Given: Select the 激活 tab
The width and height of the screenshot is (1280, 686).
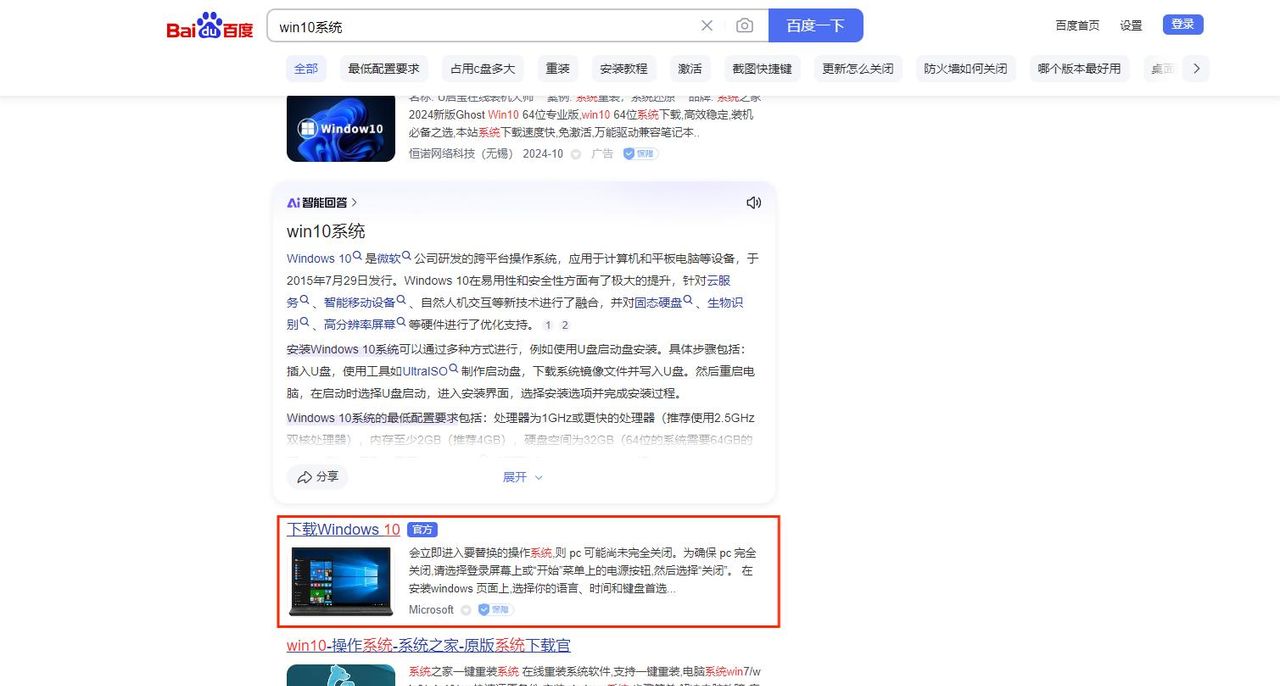Looking at the screenshot, I should tap(690, 69).
